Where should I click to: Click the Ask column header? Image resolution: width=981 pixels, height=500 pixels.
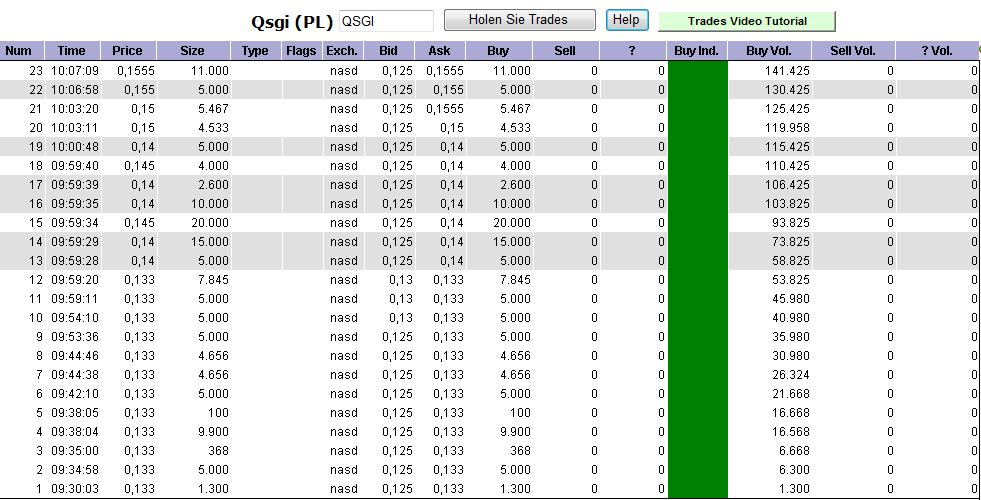click(x=439, y=51)
